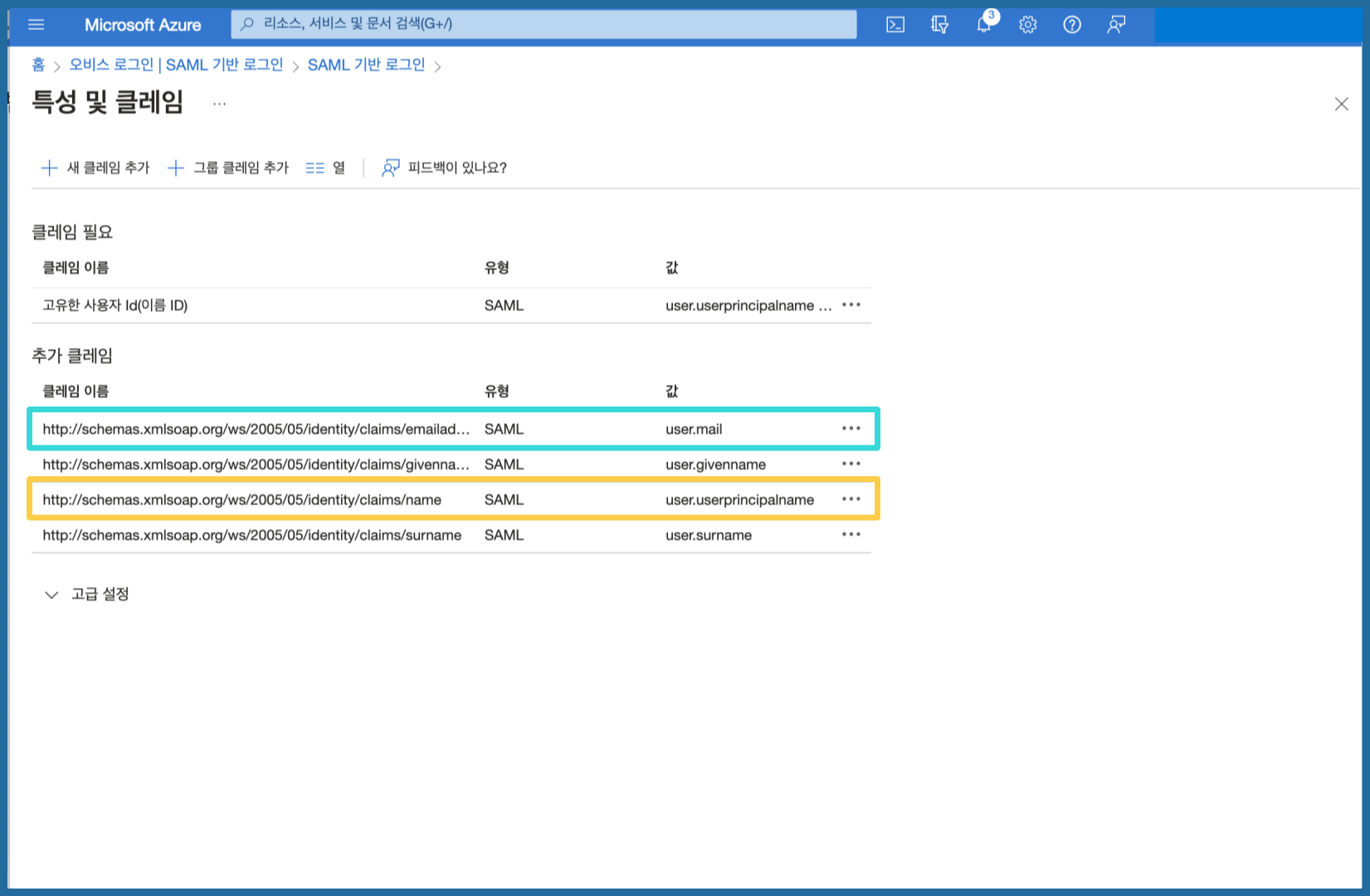Viewport: 1370px width, 896px height.
Task: Open the identity/claims/name claim row
Action: (x=451, y=499)
